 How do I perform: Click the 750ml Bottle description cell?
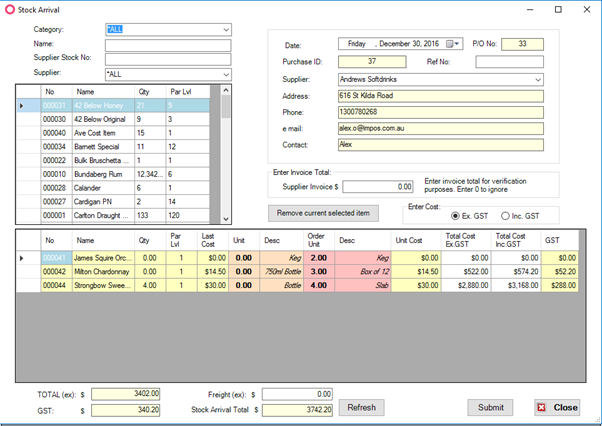tap(281, 272)
